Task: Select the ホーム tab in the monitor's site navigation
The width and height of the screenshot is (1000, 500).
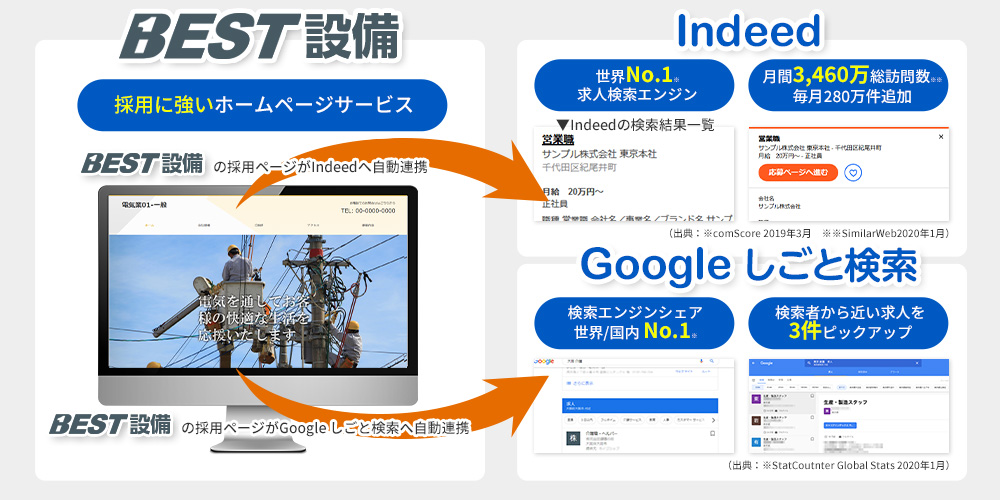Action: click(149, 226)
